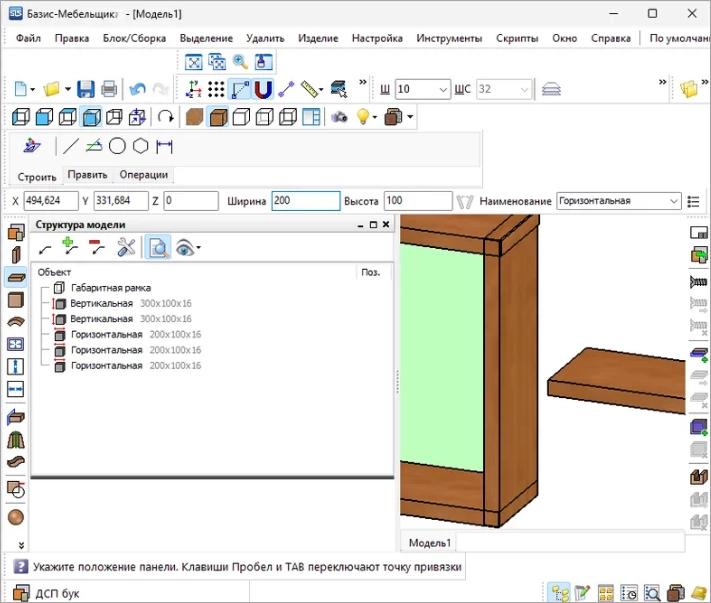The image size is (711, 603).
Task: Click the add-node green plus icon in structure panel
Action: coord(70,246)
